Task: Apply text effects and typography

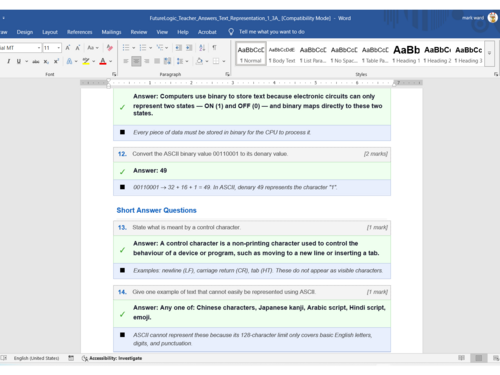Action: [69, 61]
